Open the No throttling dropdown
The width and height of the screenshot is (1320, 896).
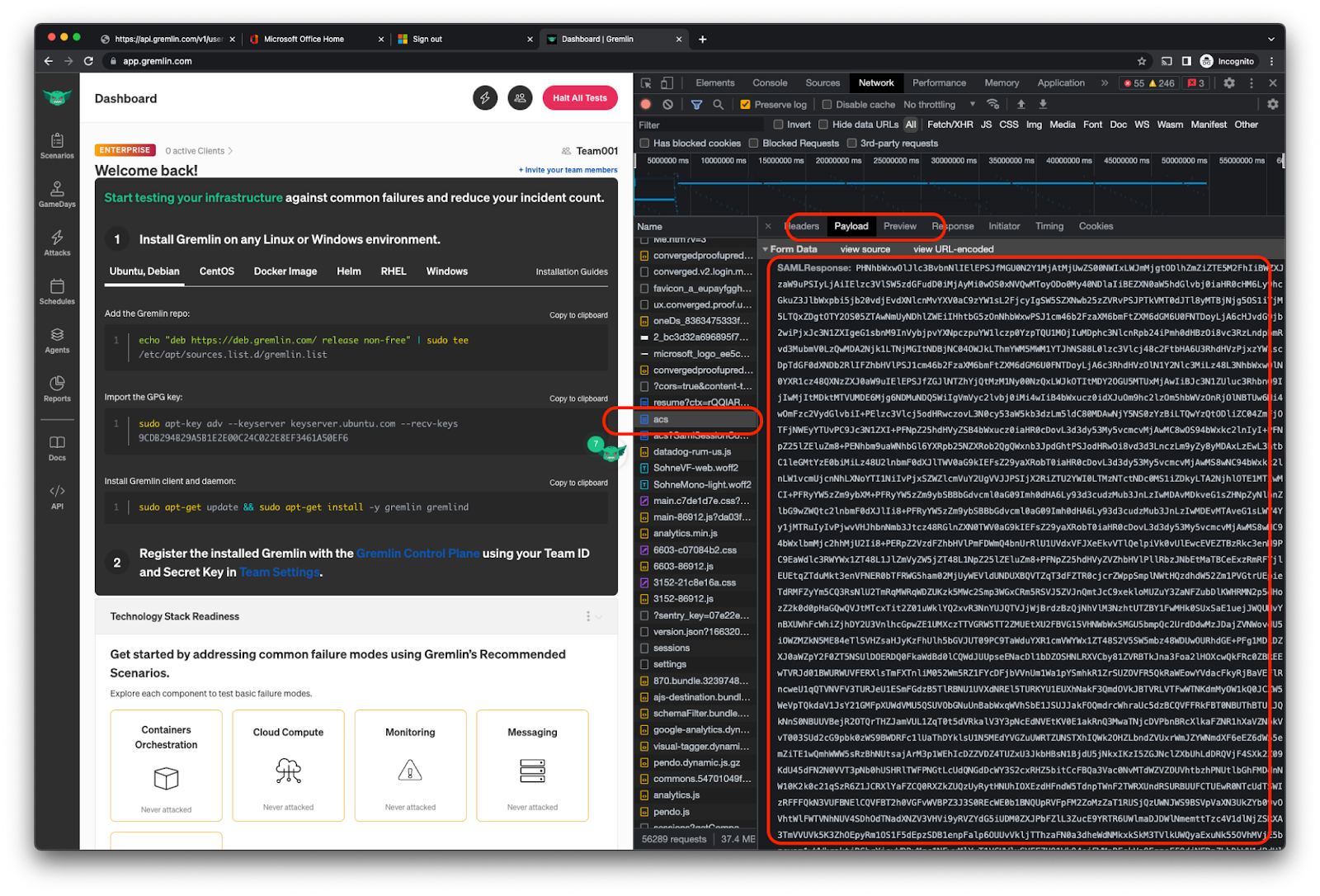pyautogui.click(x=939, y=105)
